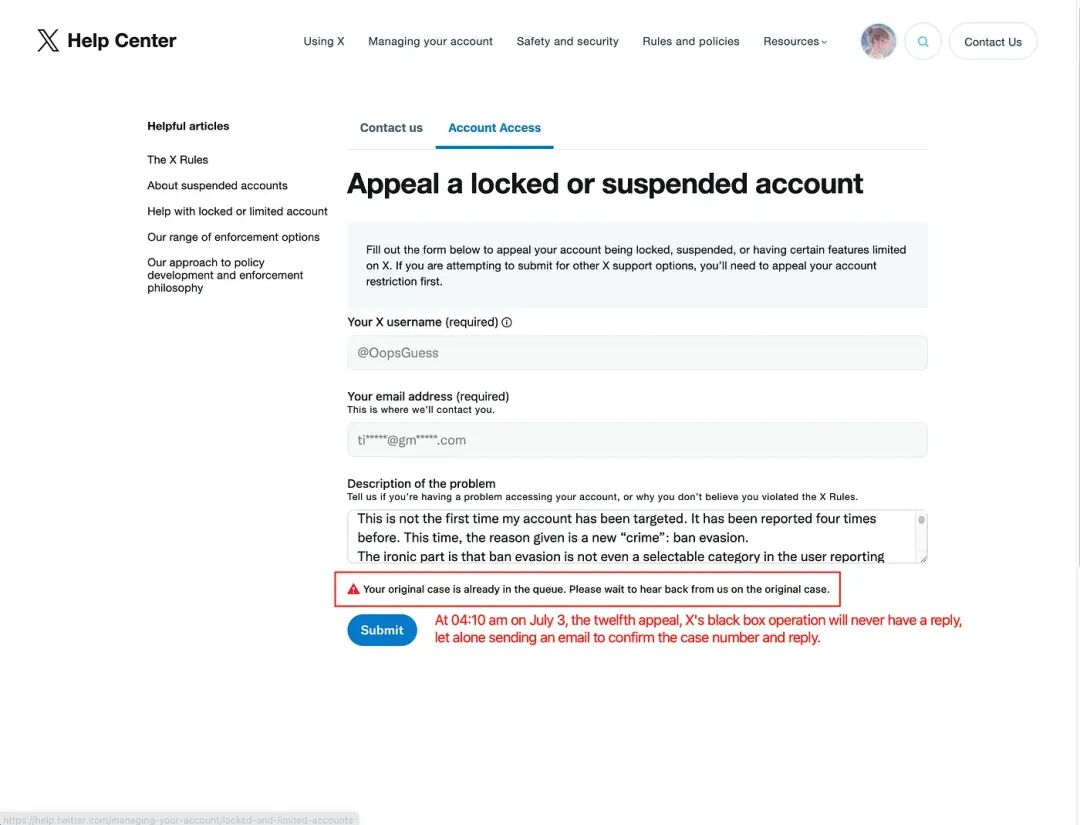Click the username info circle icon
The width and height of the screenshot is (1080, 825).
507,323
